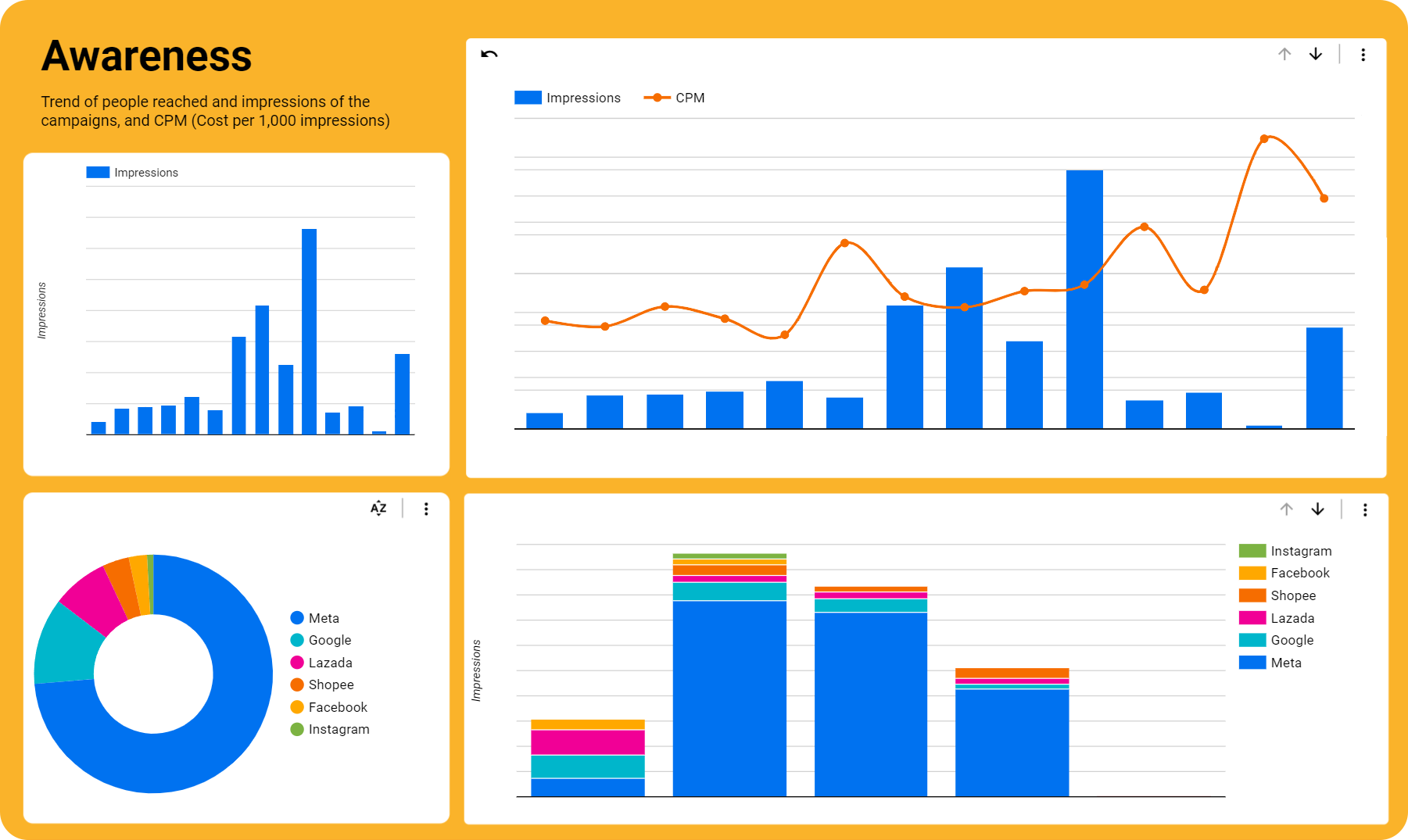Click the highest CPM point on the orange line
Screen dimensions: 1408x840
point(1264,139)
